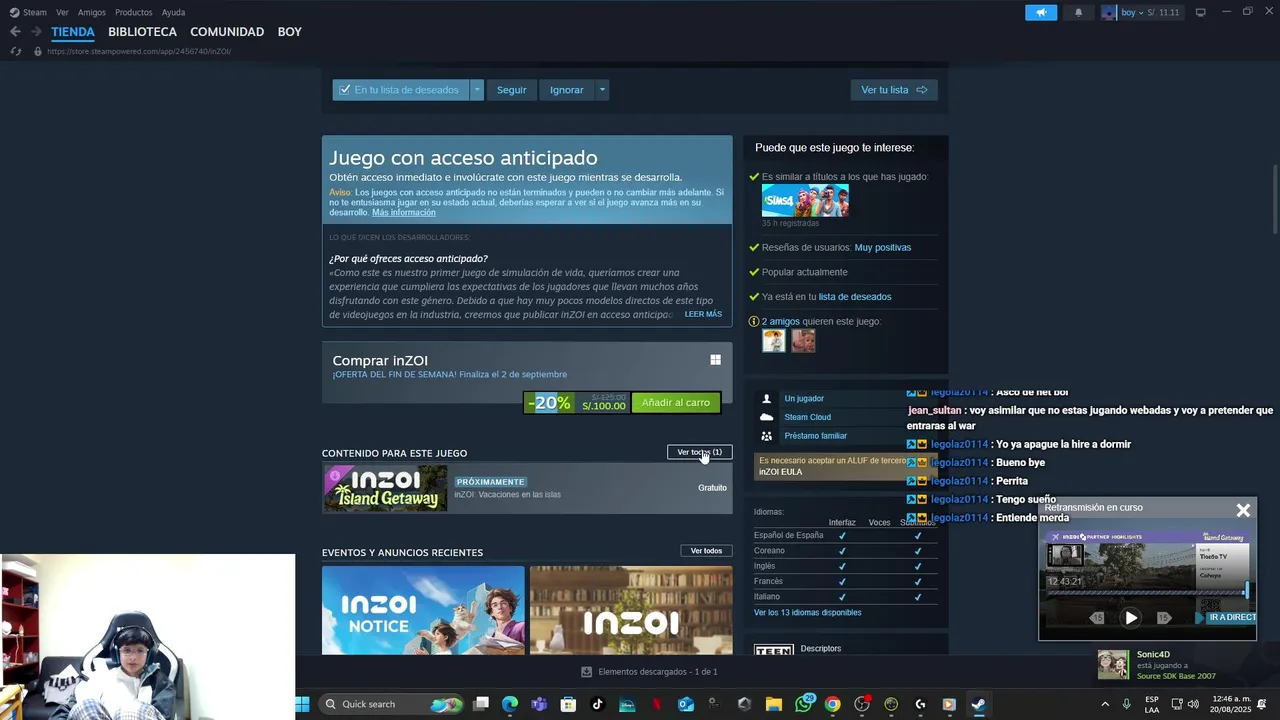Switch to COMUNIDAD tab
The height and width of the screenshot is (720, 1280).
[x=227, y=32]
